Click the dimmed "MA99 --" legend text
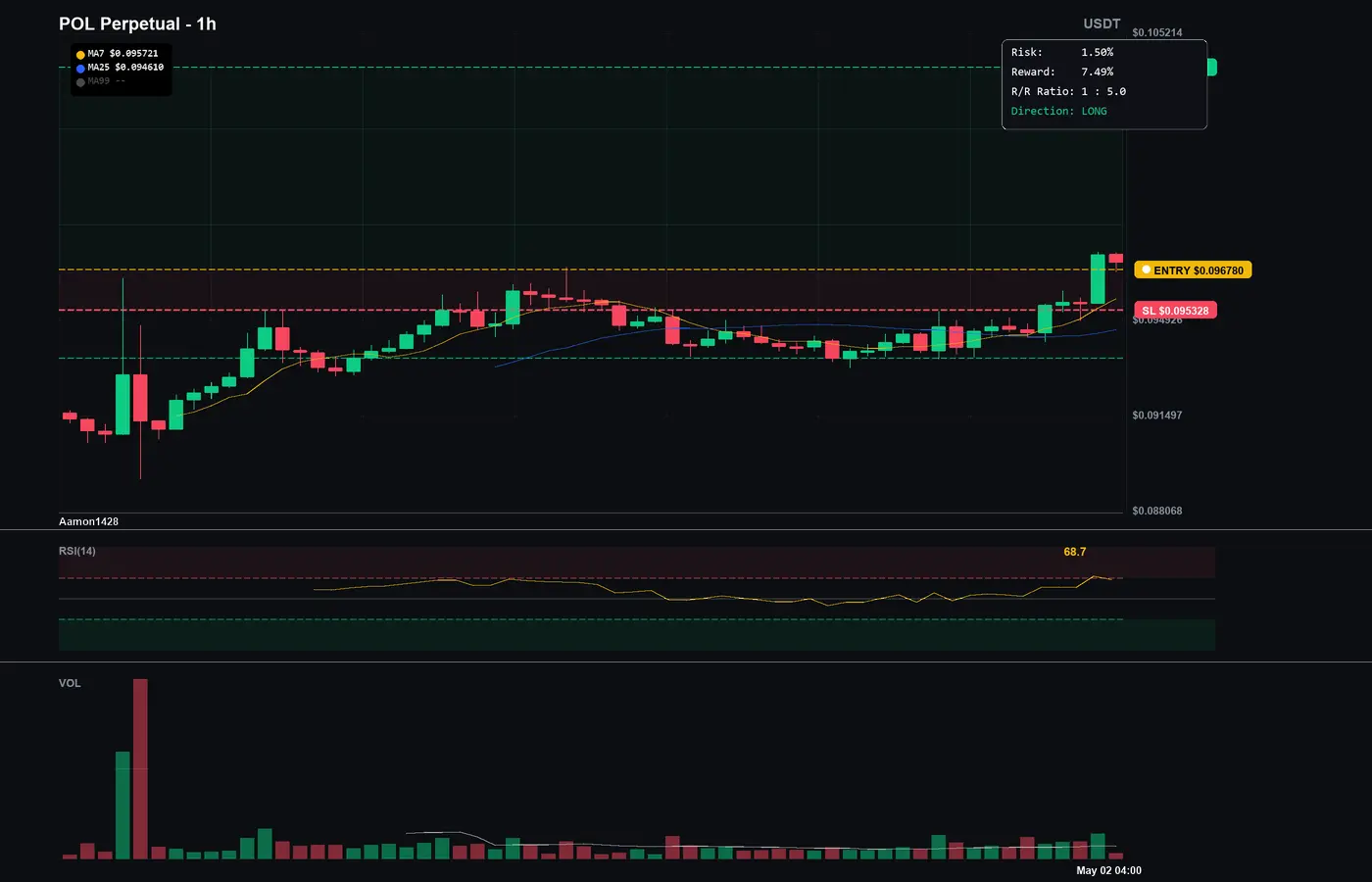The width and height of the screenshot is (1372, 882). click(107, 81)
